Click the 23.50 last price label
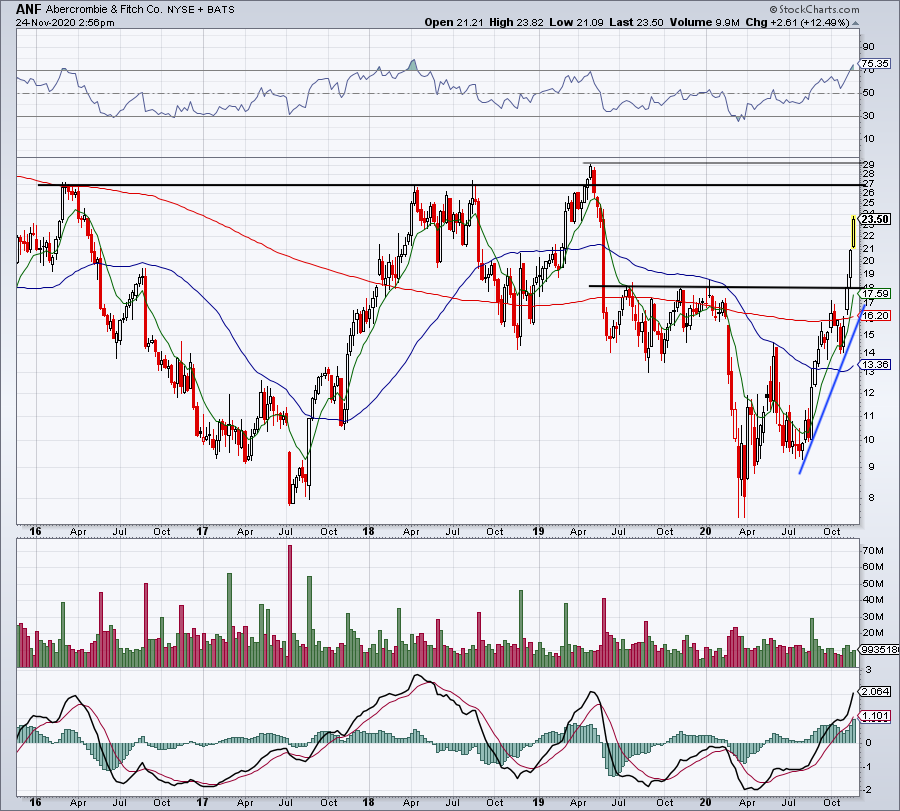900x811 pixels. click(875, 219)
